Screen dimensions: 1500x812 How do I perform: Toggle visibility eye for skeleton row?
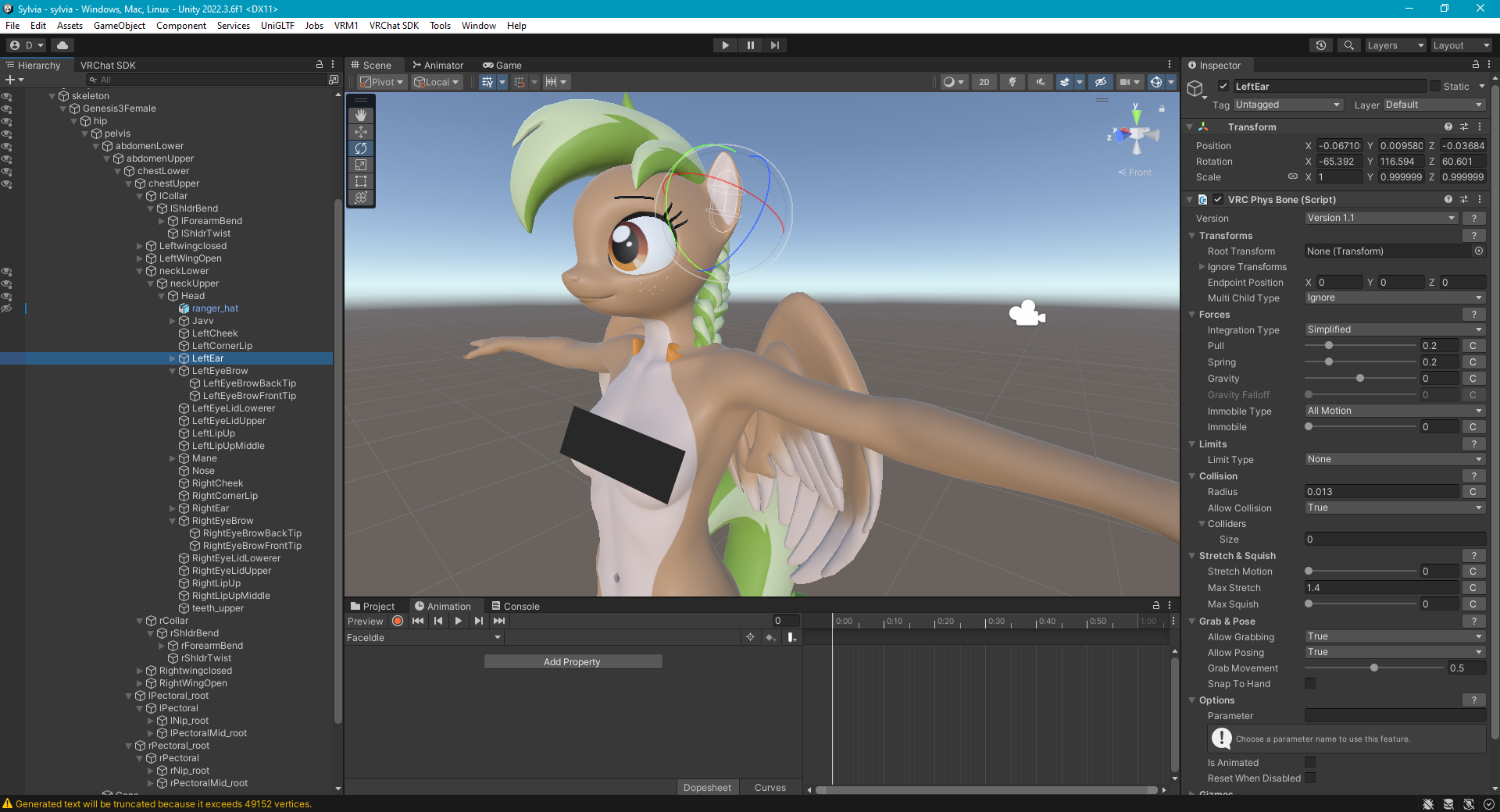tap(6, 97)
